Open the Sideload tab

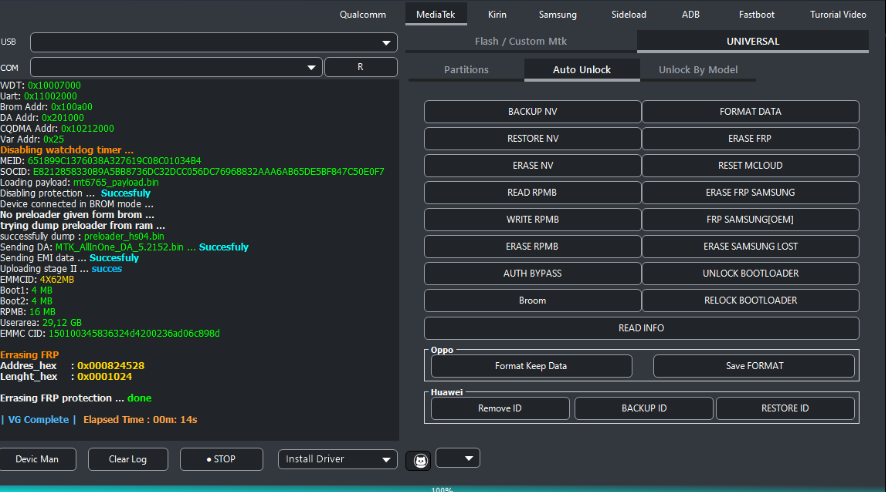click(628, 15)
